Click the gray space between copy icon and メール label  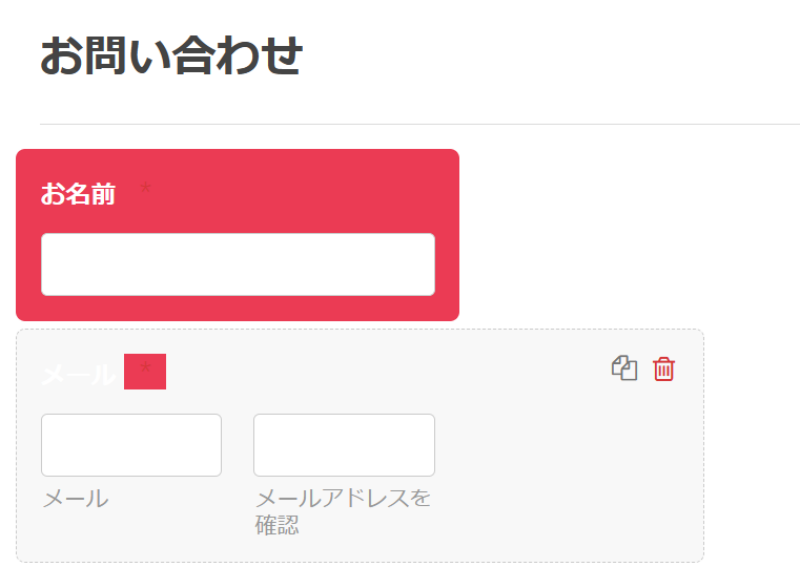click(x=388, y=371)
